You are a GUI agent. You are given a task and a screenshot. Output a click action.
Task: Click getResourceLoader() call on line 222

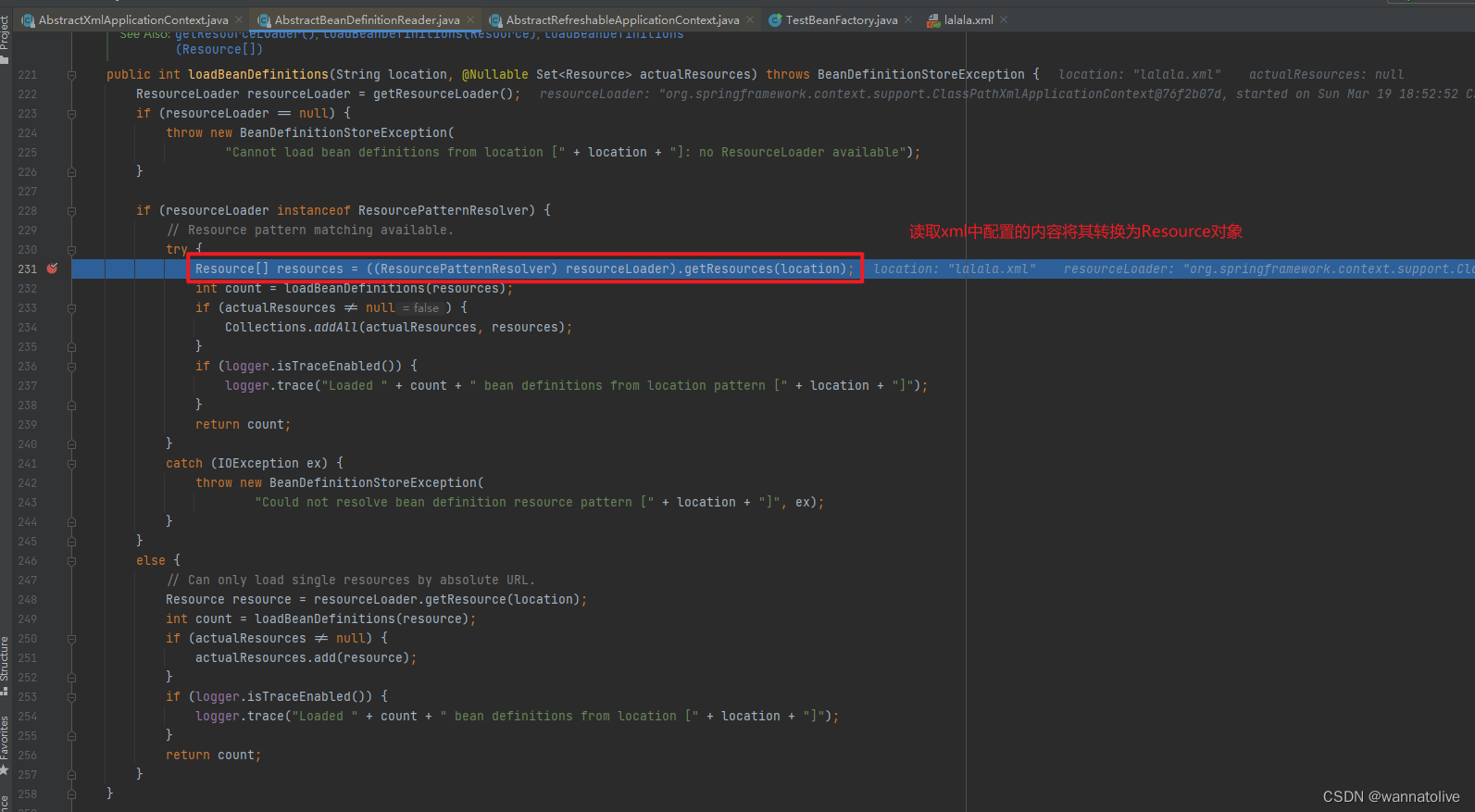443,94
